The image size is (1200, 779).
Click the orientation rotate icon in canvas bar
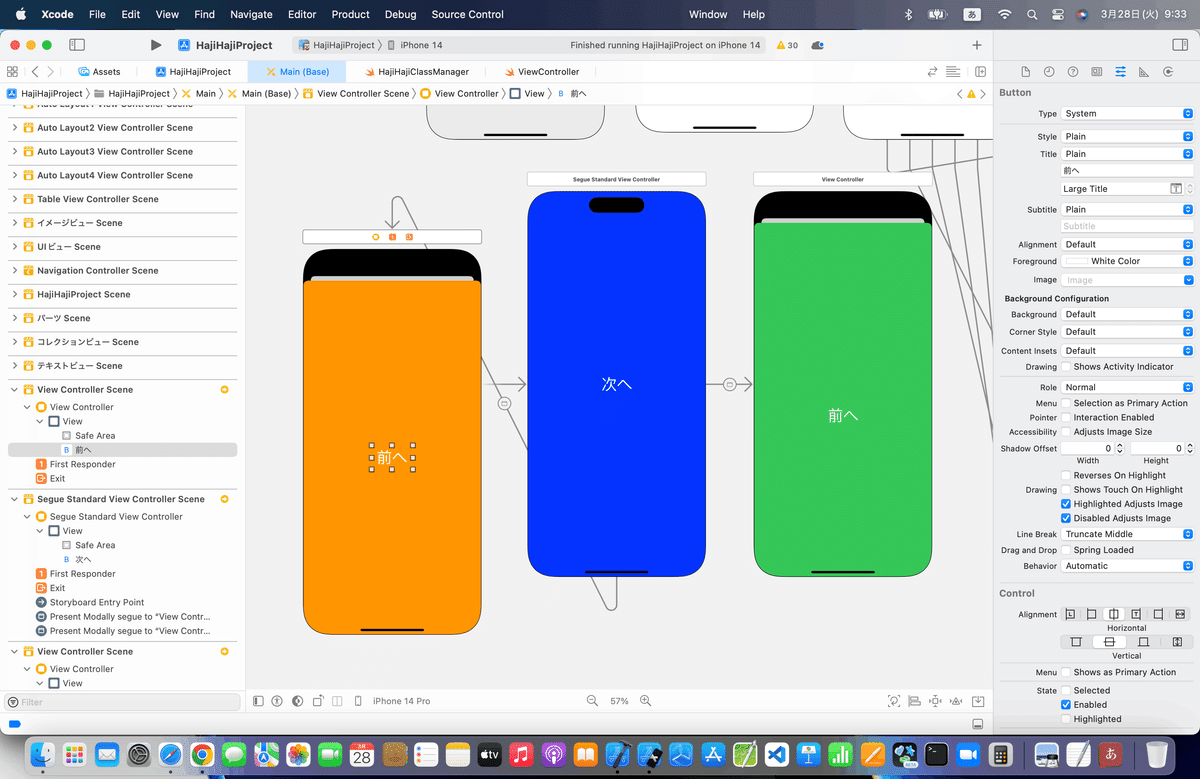(318, 701)
